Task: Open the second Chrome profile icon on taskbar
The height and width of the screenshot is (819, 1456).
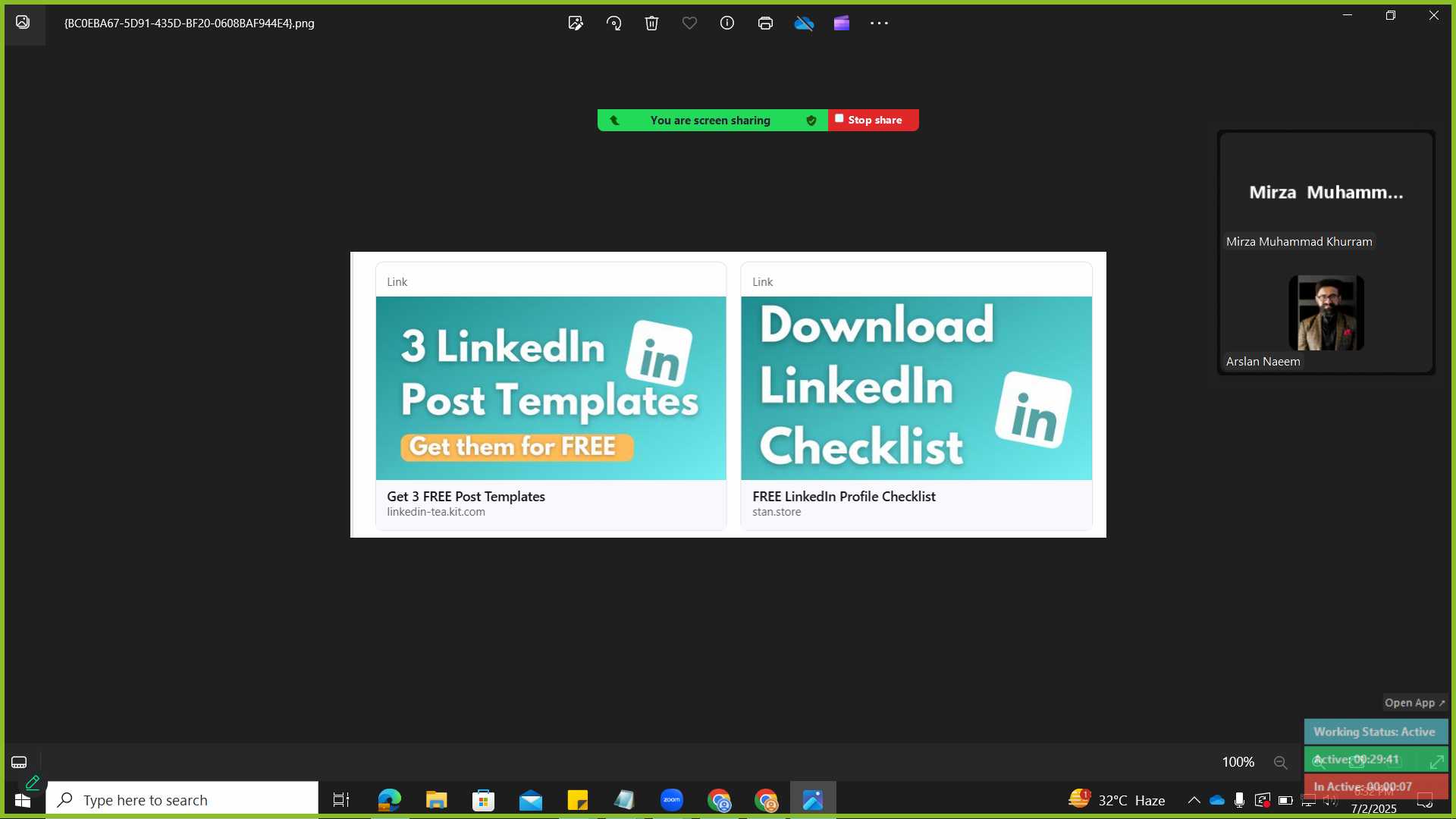Action: [766, 800]
